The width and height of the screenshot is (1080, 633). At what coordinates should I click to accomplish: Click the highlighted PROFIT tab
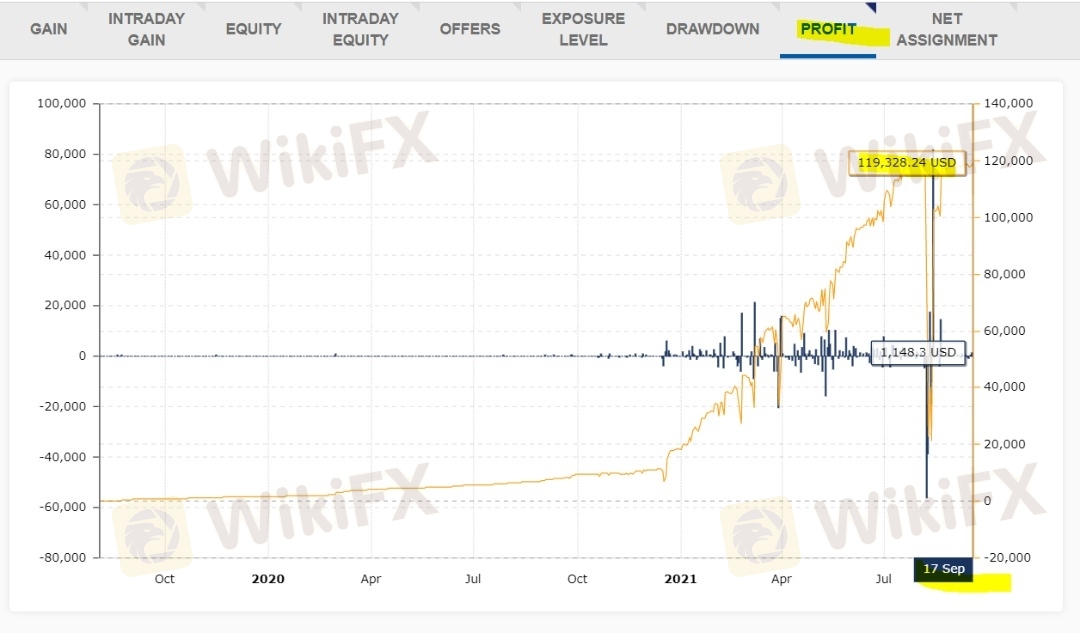coord(828,29)
